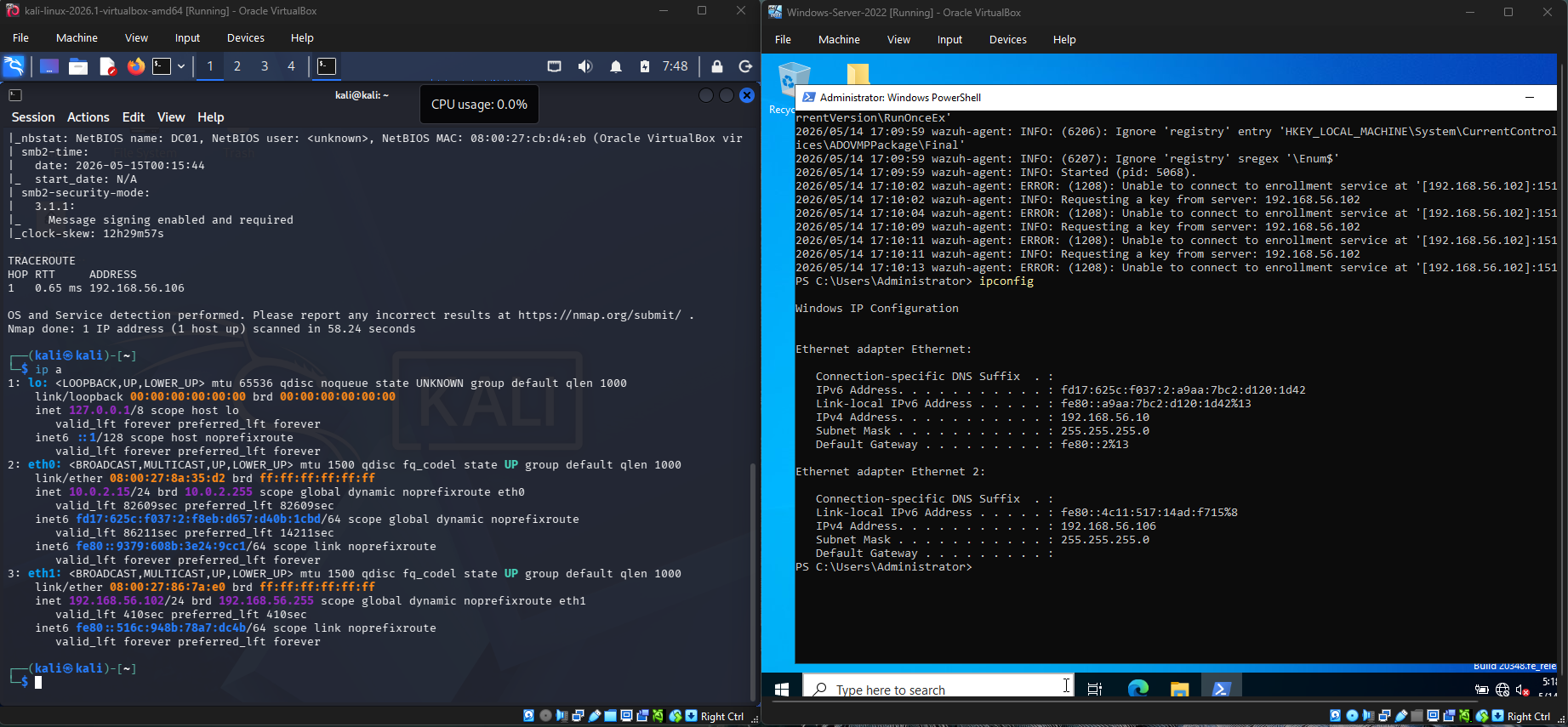Open Machine menu of Windows-Server-2022 VirtualBox window
Viewport: 1568px width, 727px height.
[839, 39]
